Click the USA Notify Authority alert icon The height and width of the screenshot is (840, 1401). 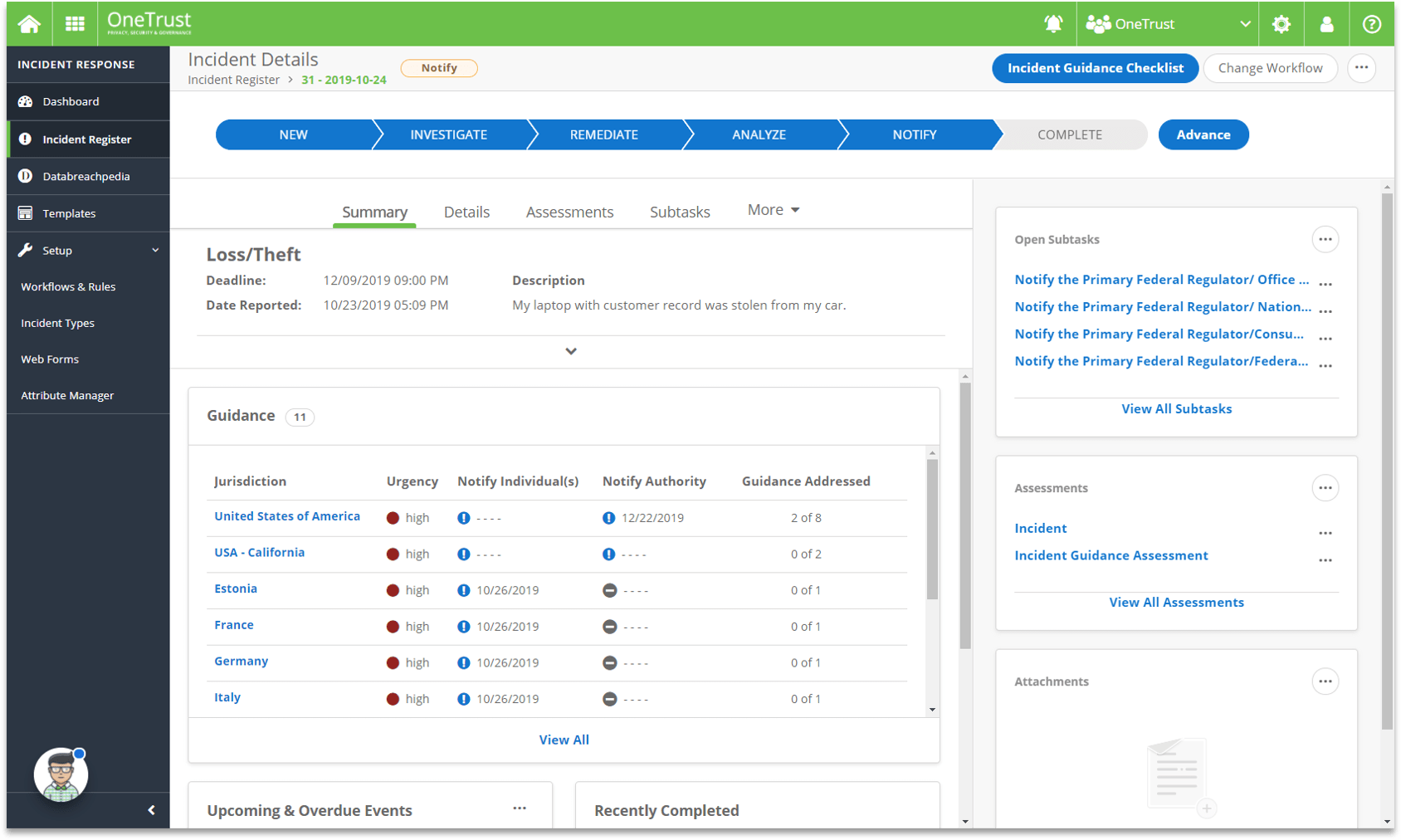coord(608,518)
